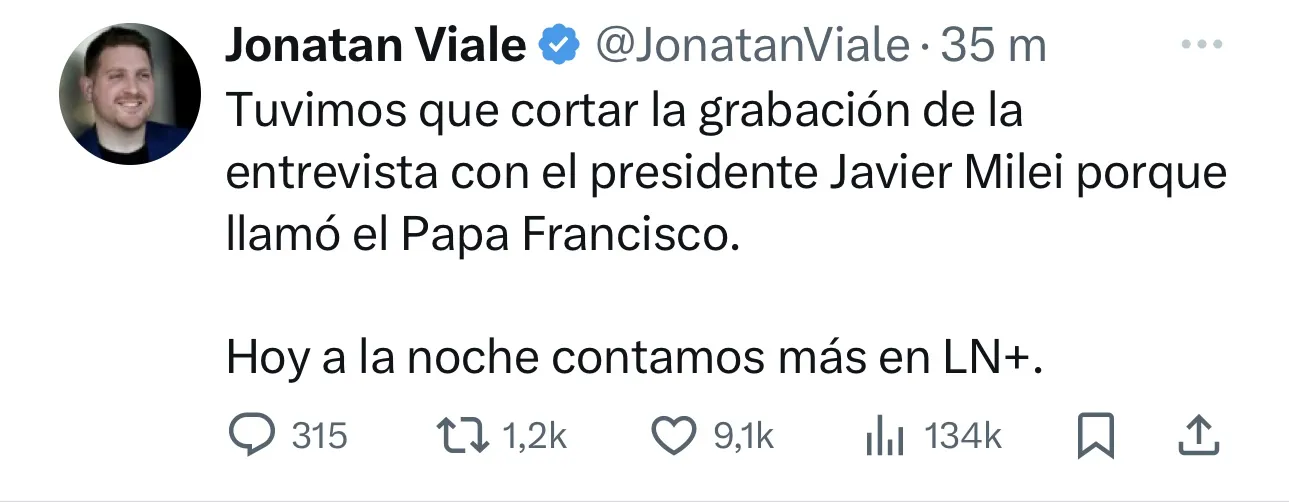Repost the tweet with the retweet icon
The width and height of the screenshot is (1289, 502).
[x=465, y=436]
